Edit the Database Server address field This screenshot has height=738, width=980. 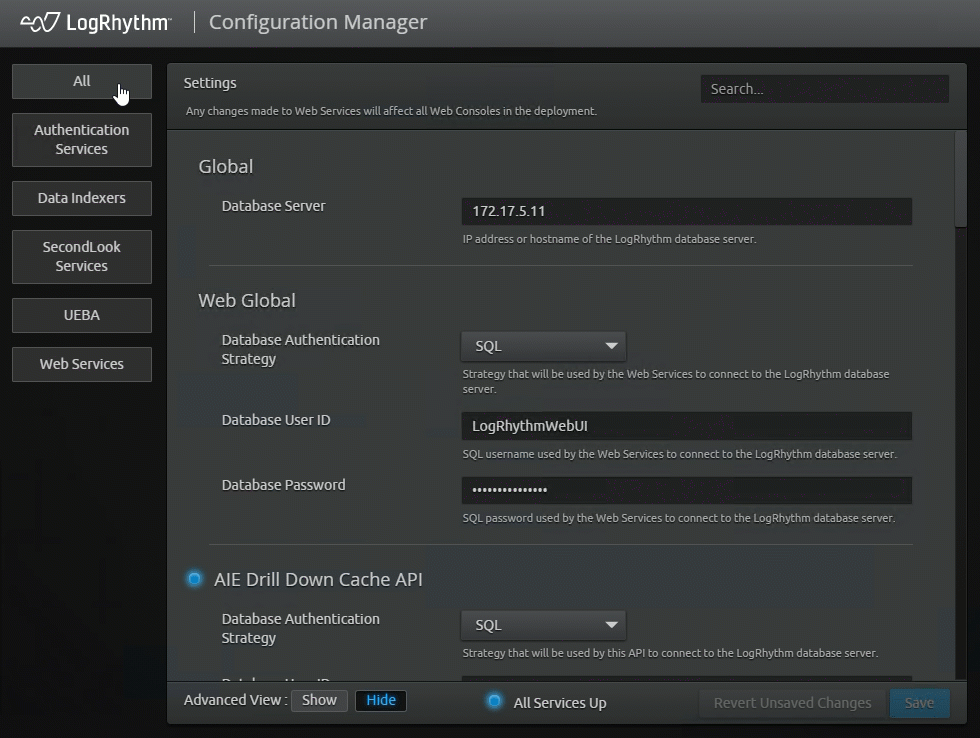tap(686, 211)
